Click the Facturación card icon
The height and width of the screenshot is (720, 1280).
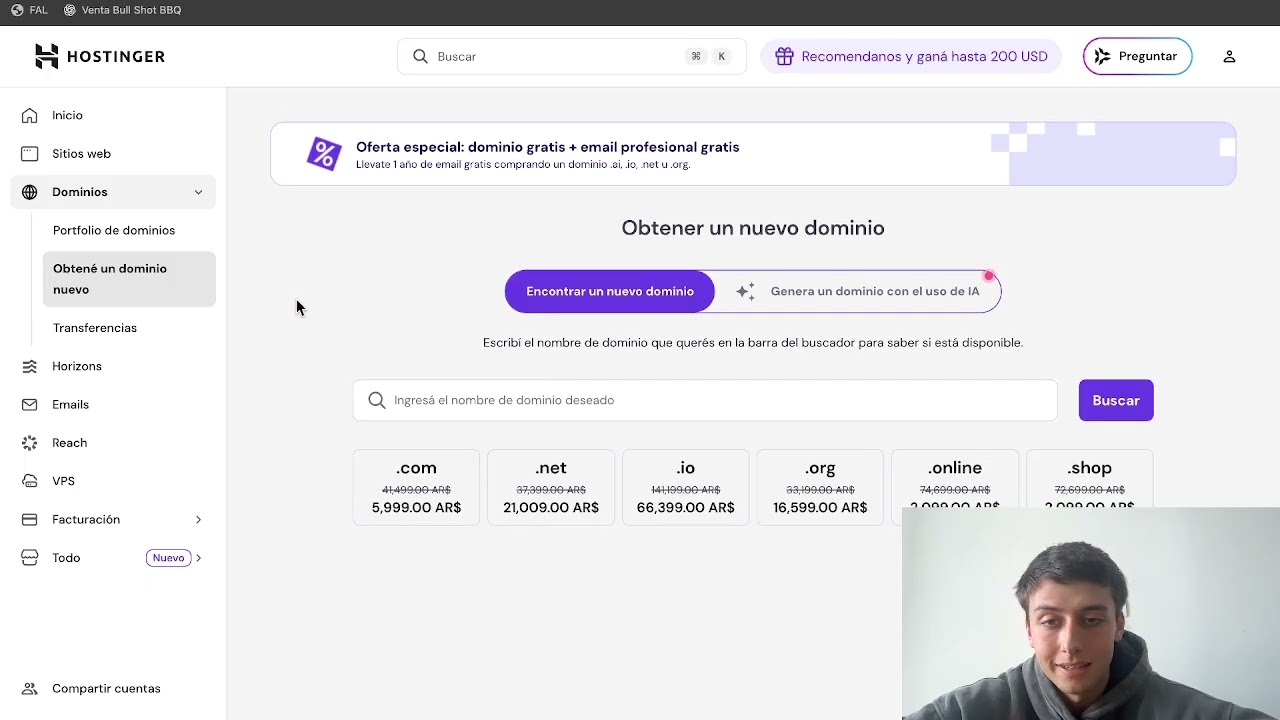point(30,520)
